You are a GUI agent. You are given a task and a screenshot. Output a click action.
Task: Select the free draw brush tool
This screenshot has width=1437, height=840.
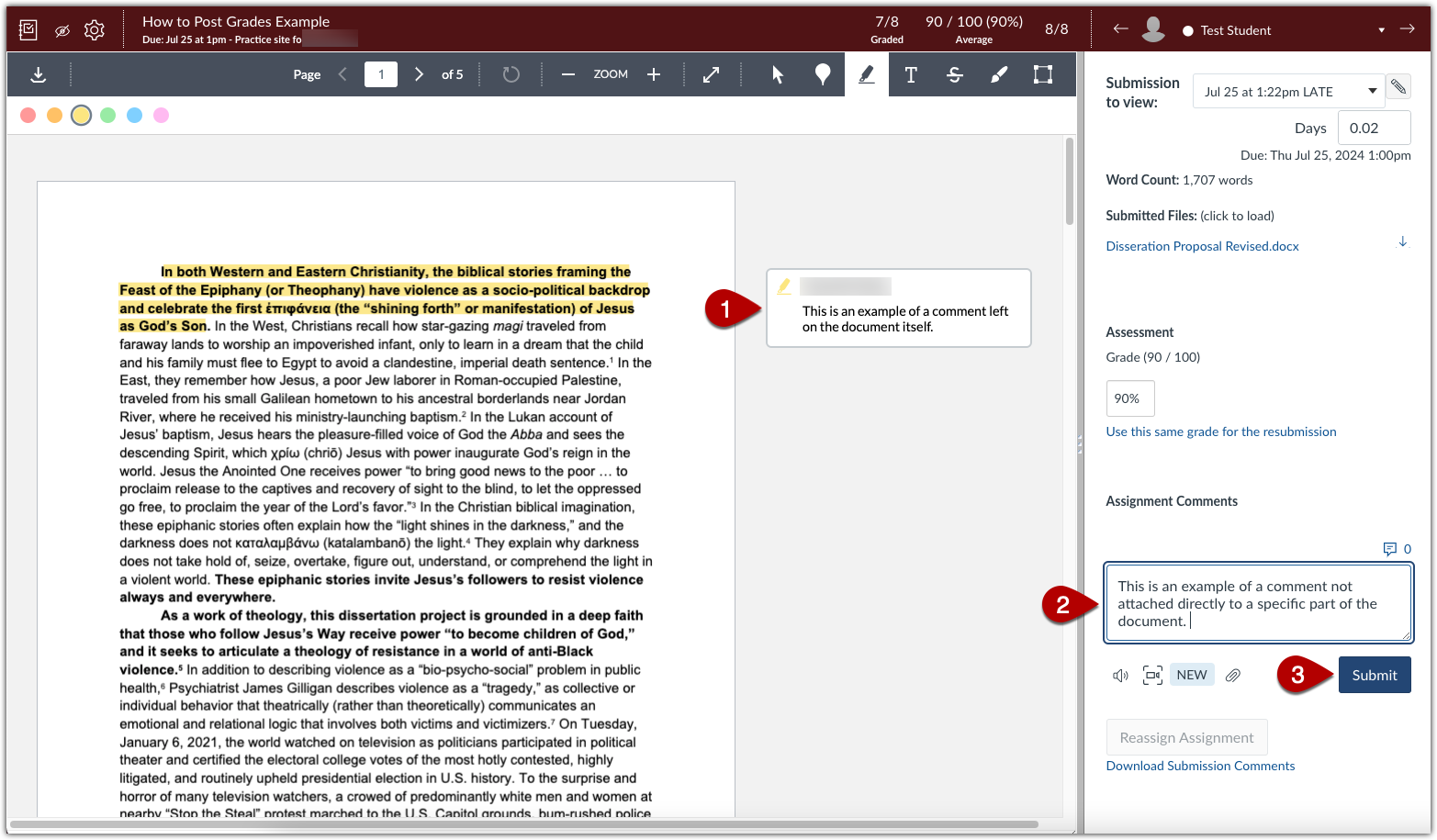click(x=999, y=75)
